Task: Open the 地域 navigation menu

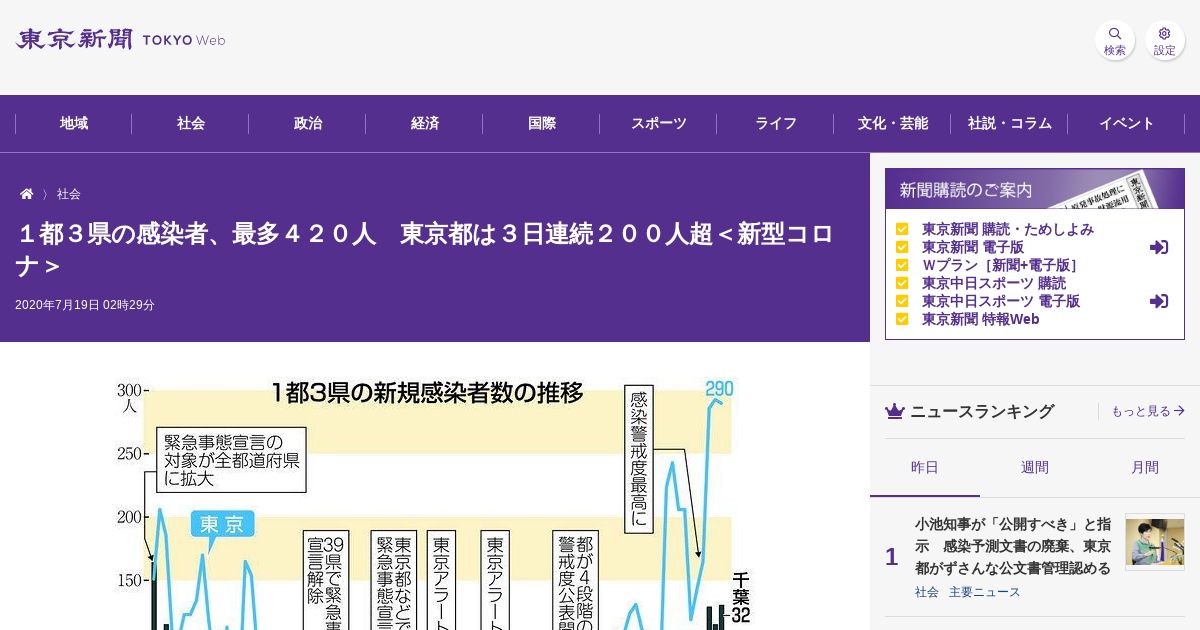Action: pyautogui.click(x=74, y=124)
